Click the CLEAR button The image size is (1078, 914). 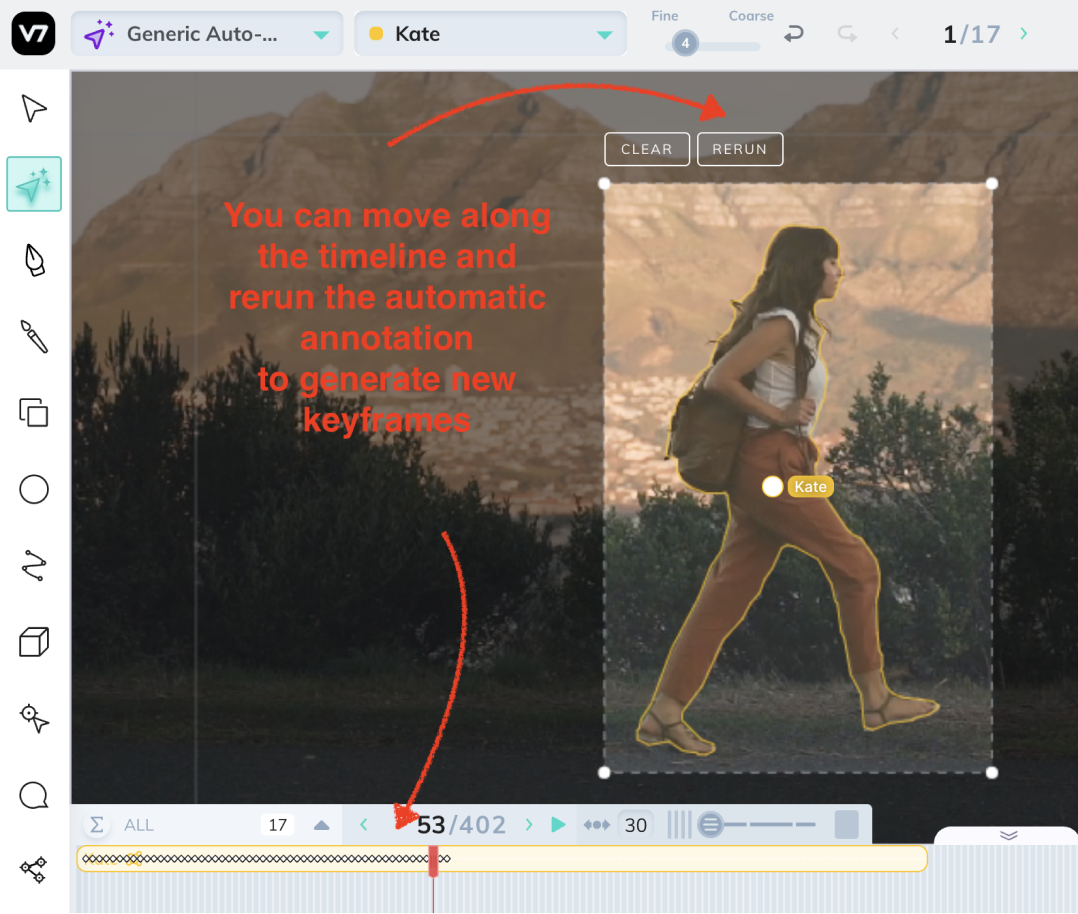tap(646, 148)
